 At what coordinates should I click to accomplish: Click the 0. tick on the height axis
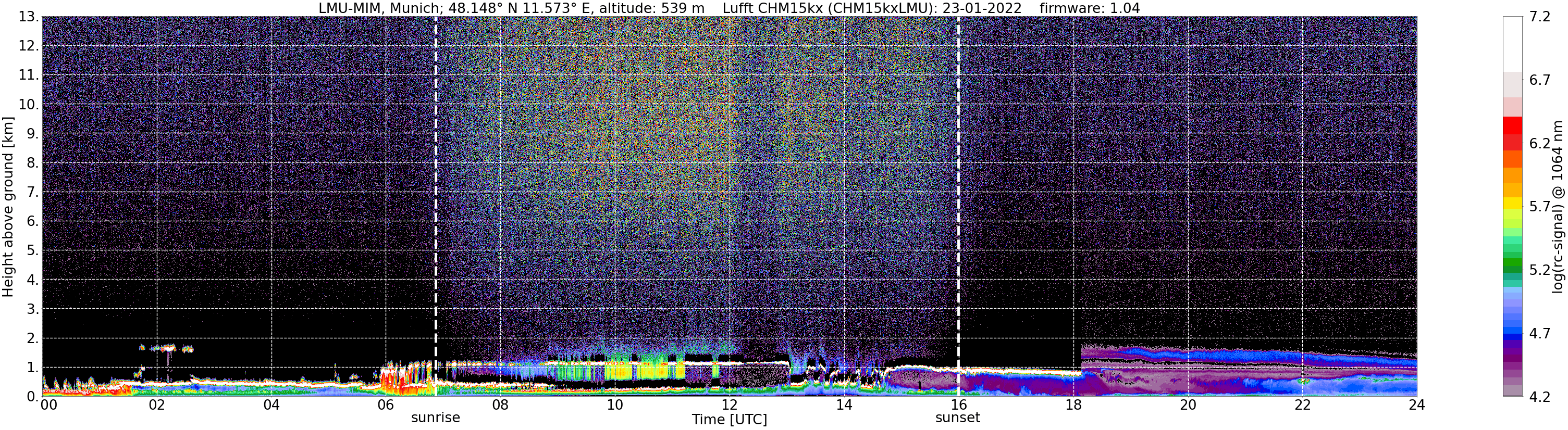point(33,397)
